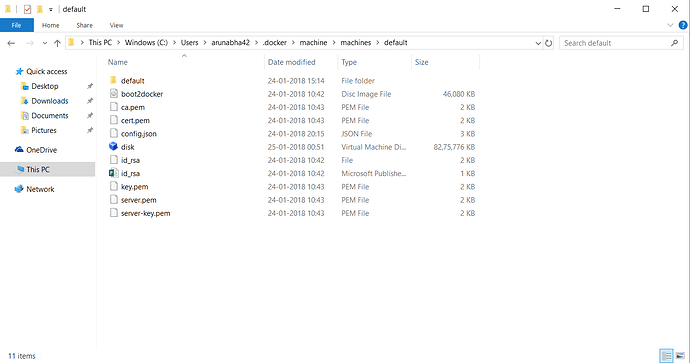The image size is (690, 363).
Task: Navigate to arunabha42 in address bar
Action: coord(230,43)
